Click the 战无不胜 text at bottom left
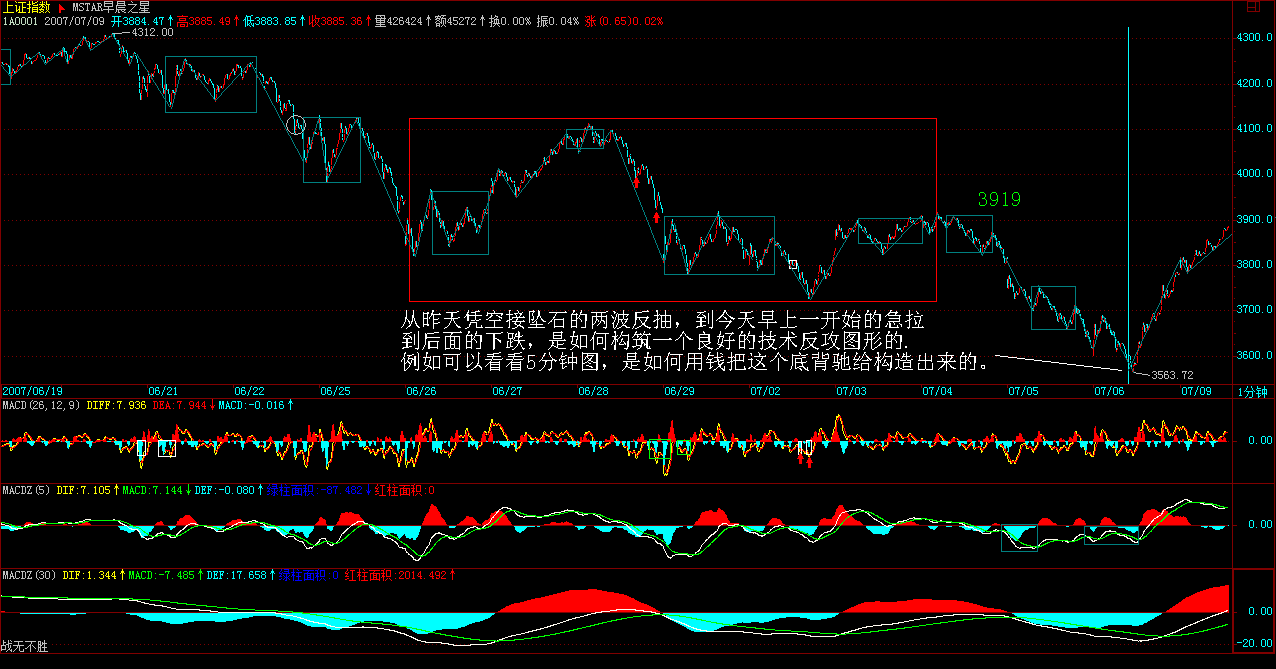This screenshot has width=1276, height=669. pyautogui.click(x=25, y=647)
